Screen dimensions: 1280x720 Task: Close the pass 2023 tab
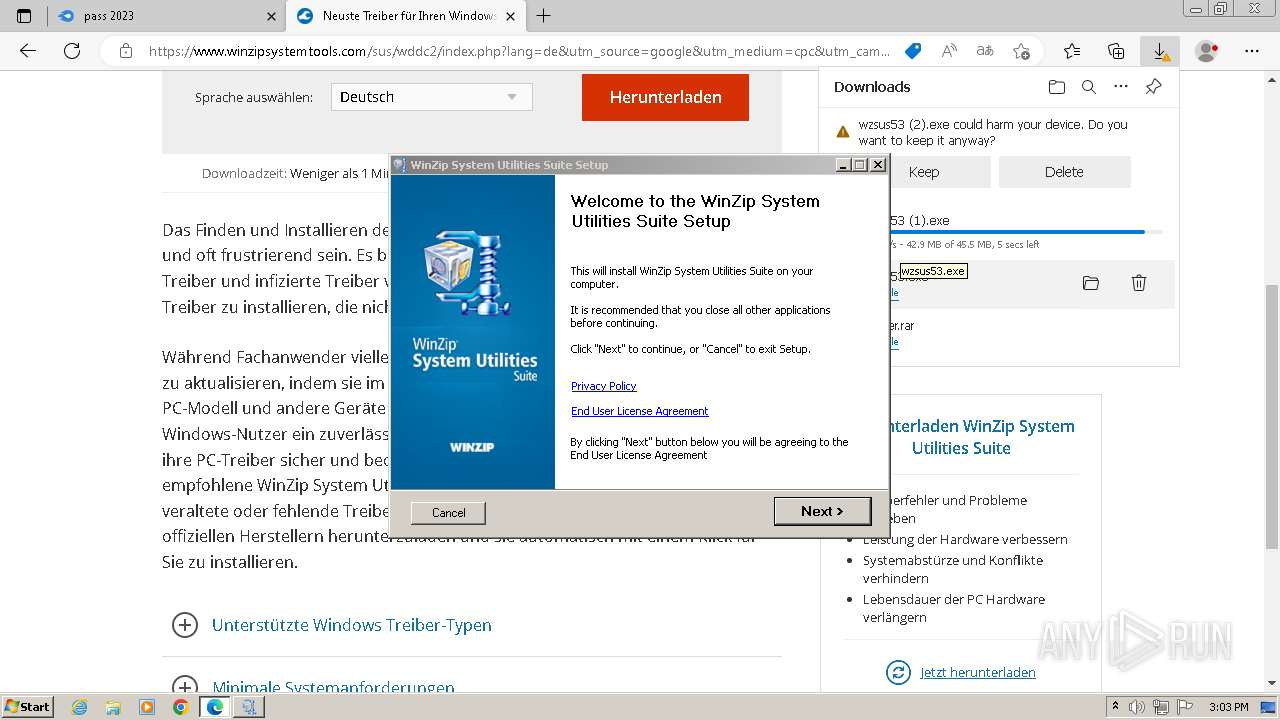coord(272,16)
